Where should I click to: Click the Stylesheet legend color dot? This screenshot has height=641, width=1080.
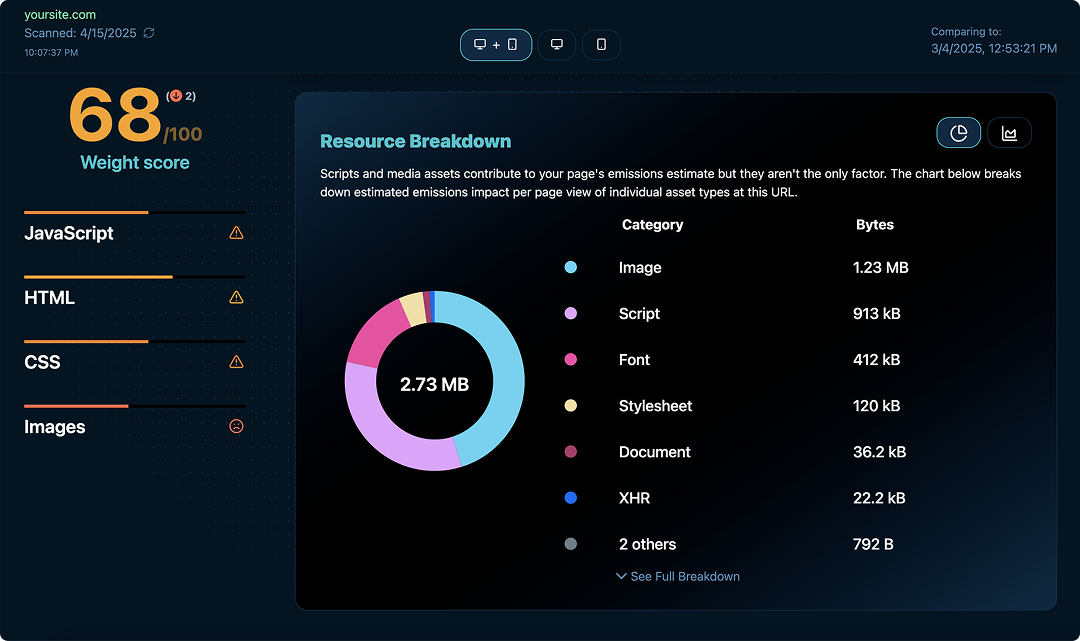pos(570,406)
